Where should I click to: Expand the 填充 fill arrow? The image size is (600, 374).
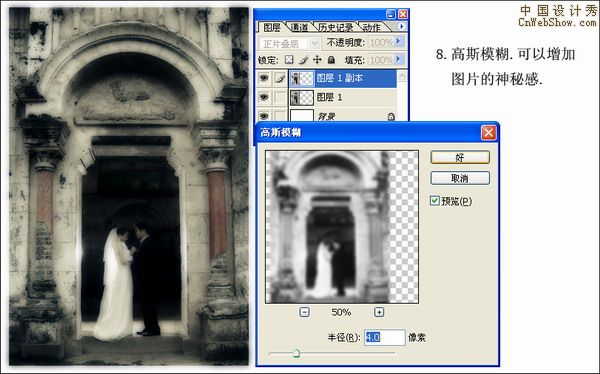[399, 59]
